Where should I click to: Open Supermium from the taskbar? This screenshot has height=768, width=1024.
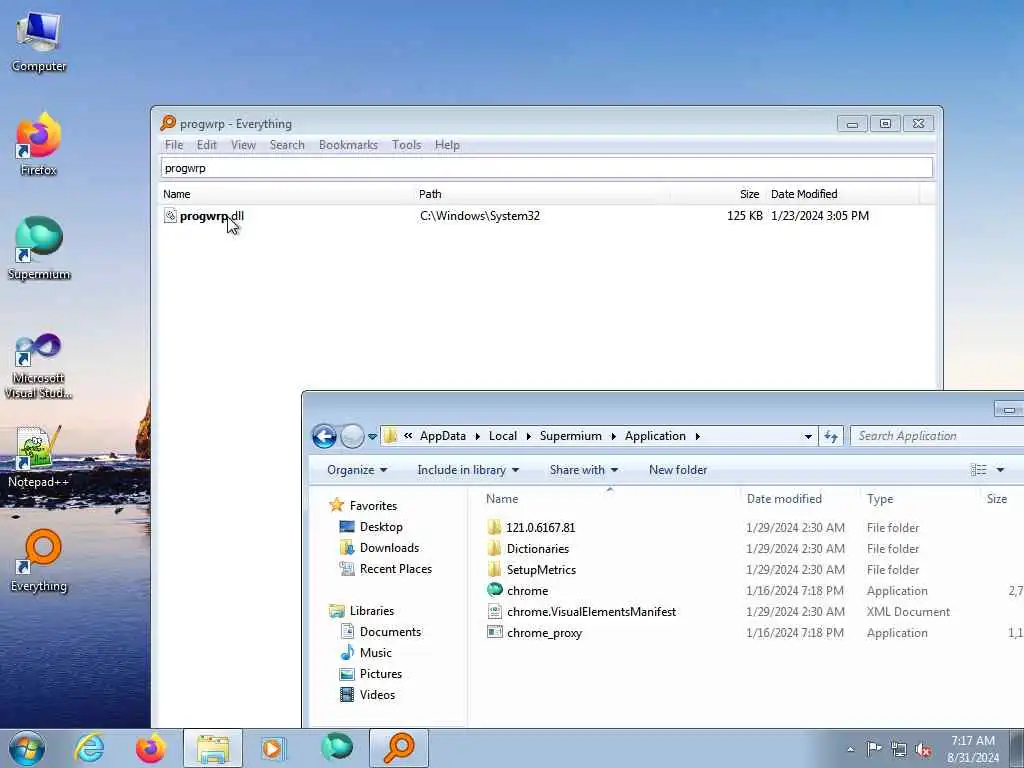[337, 748]
